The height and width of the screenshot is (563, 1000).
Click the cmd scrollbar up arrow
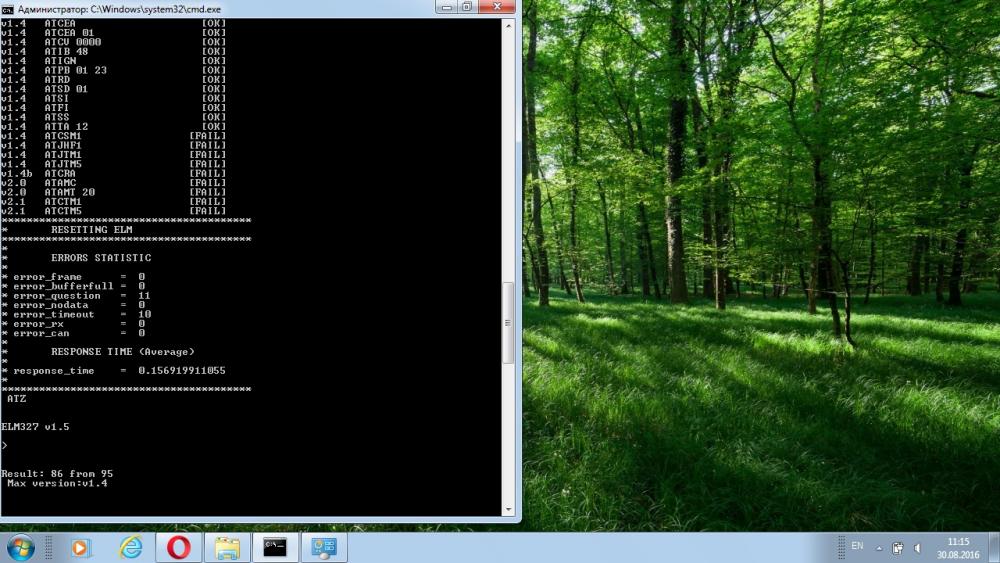[x=508, y=26]
